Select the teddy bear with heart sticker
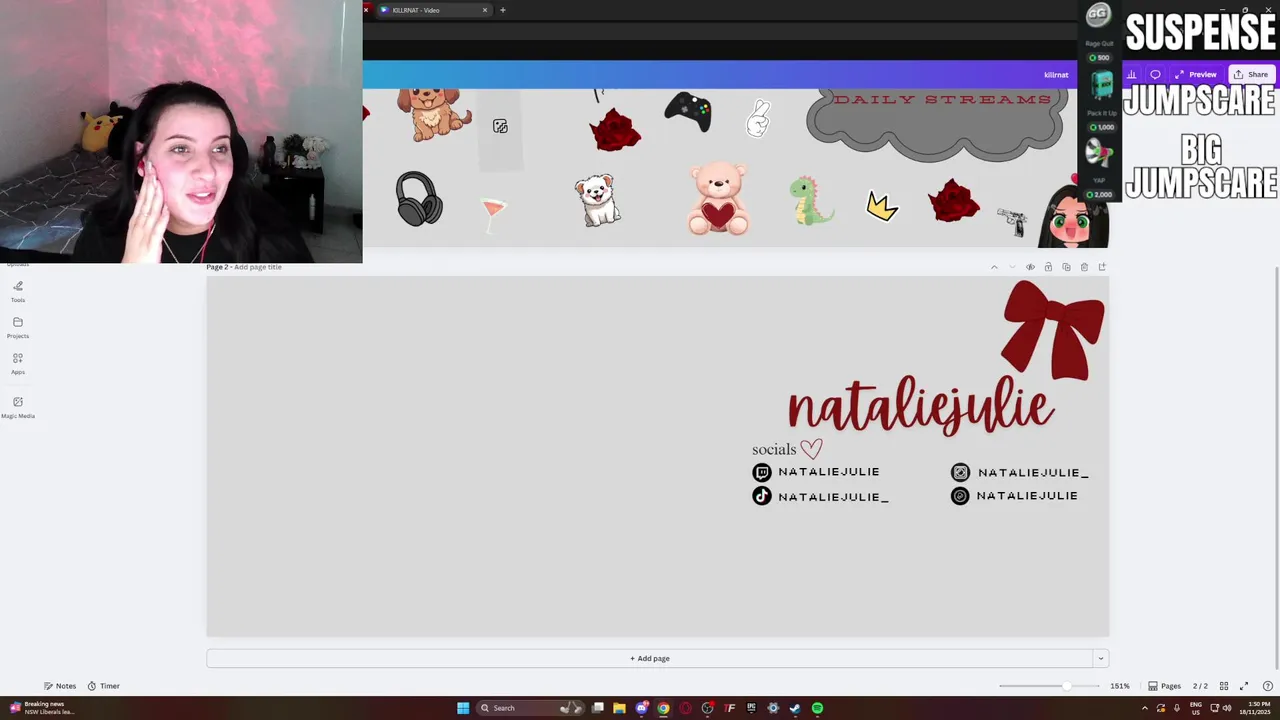1280x720 pixels. coord(719,199)
